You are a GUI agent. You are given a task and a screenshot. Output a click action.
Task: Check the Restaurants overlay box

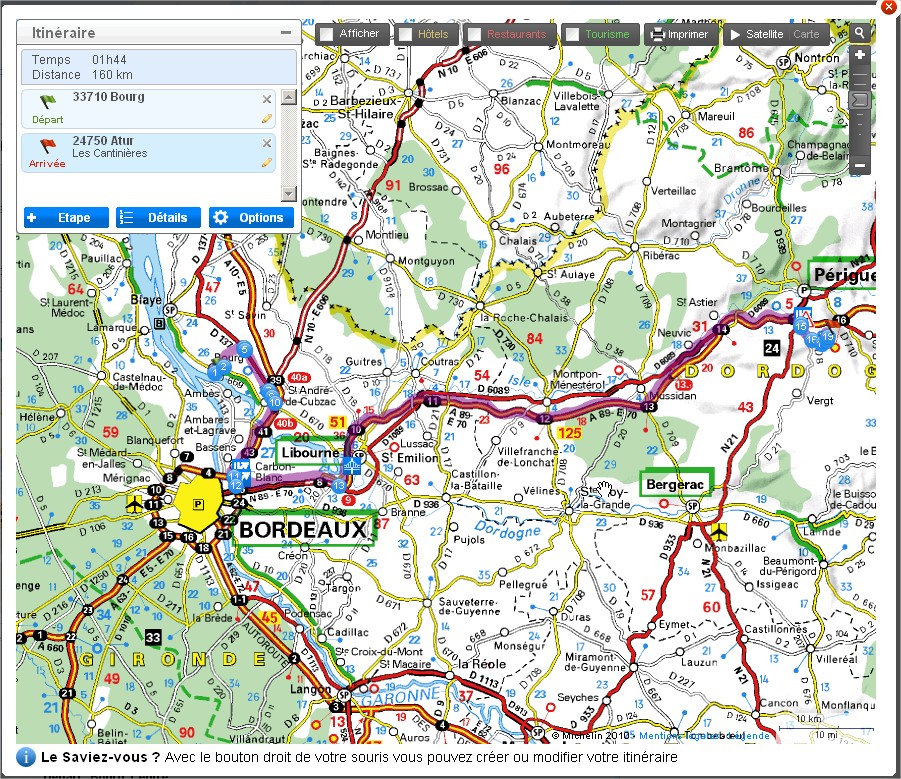(474, 34)
